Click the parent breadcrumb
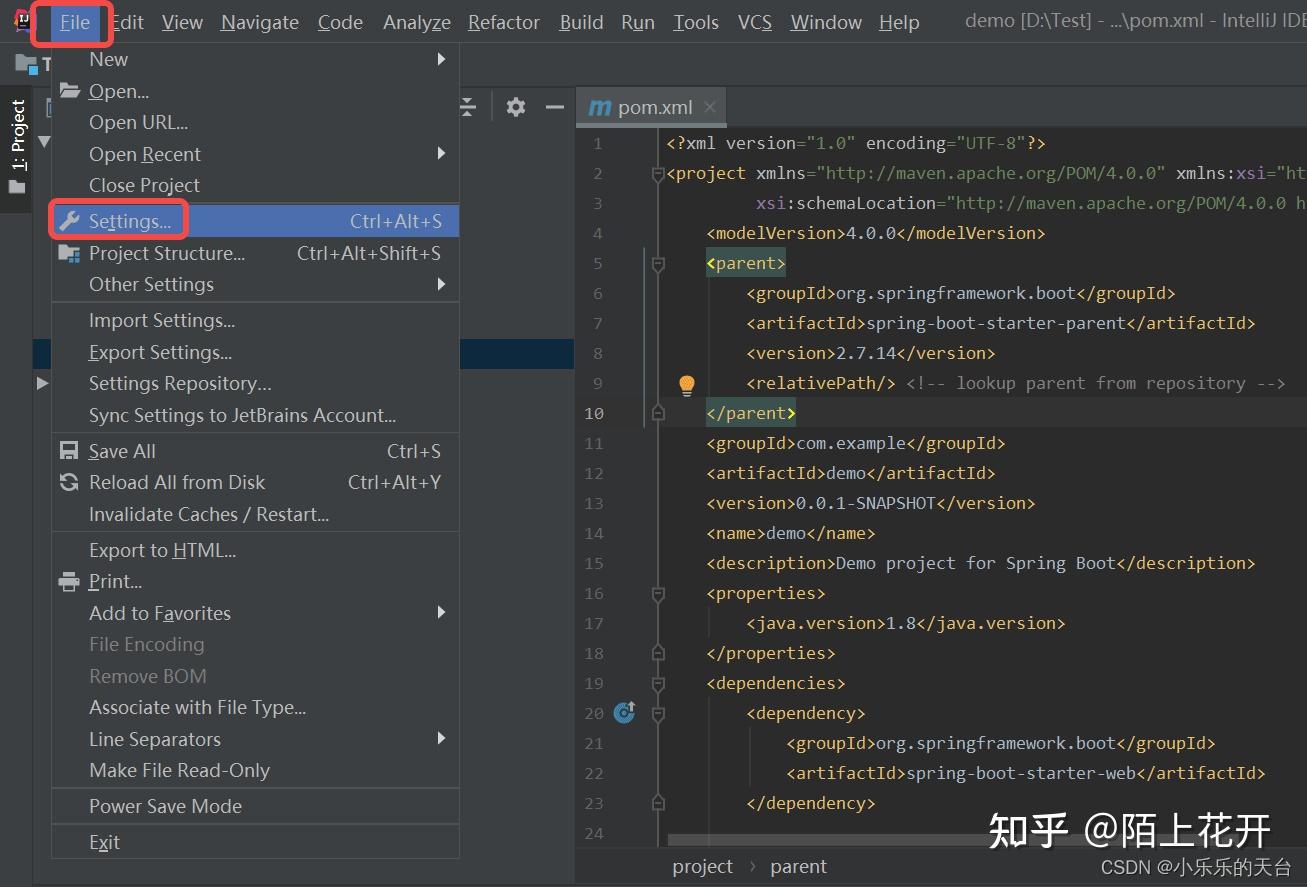Screen dimensions: 1307x887 coord(798,866)
